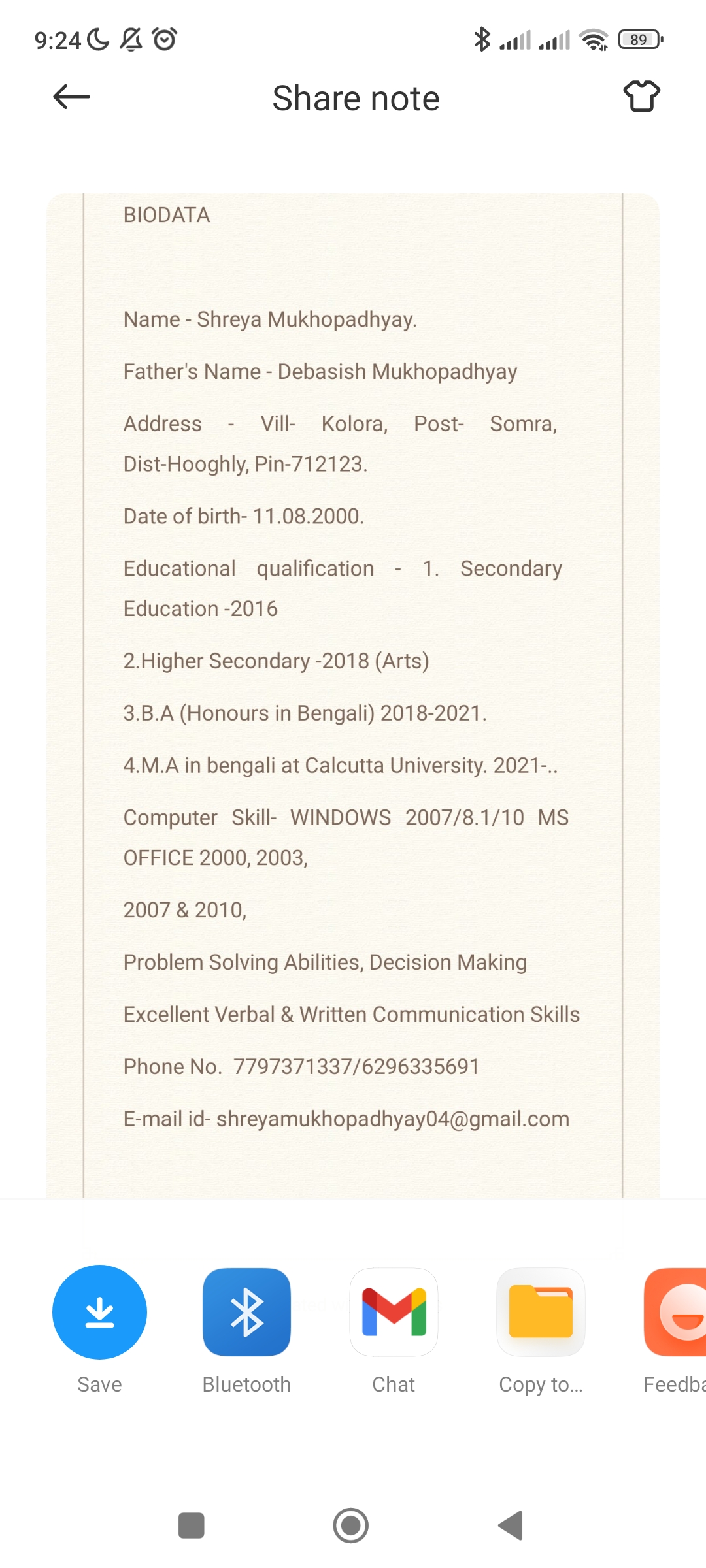This screenshot has width=706, height=1568.
Task: Tap the Save label text
Action: (x=99, y=1384)
